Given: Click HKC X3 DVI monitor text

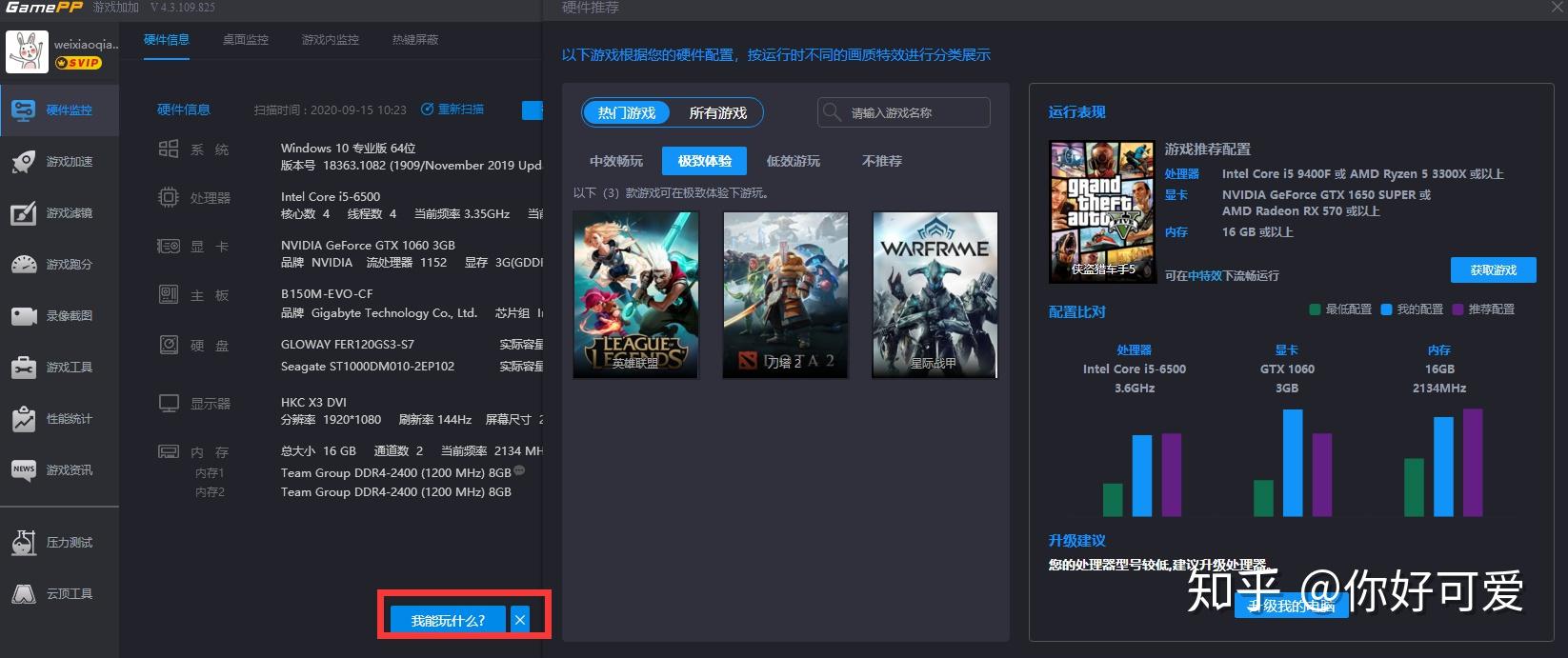Looking at the screenshot, I should (313, 402).
